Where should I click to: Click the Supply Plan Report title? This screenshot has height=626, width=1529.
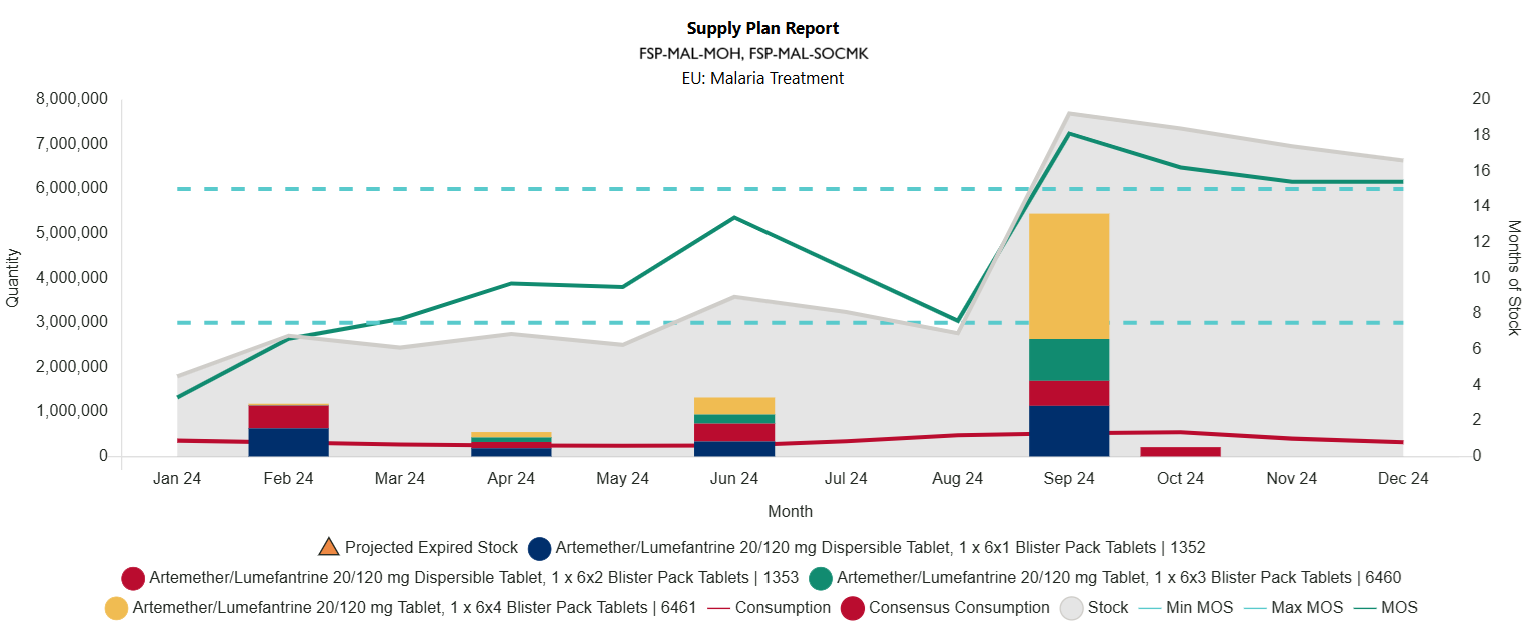tap(763, 28)
